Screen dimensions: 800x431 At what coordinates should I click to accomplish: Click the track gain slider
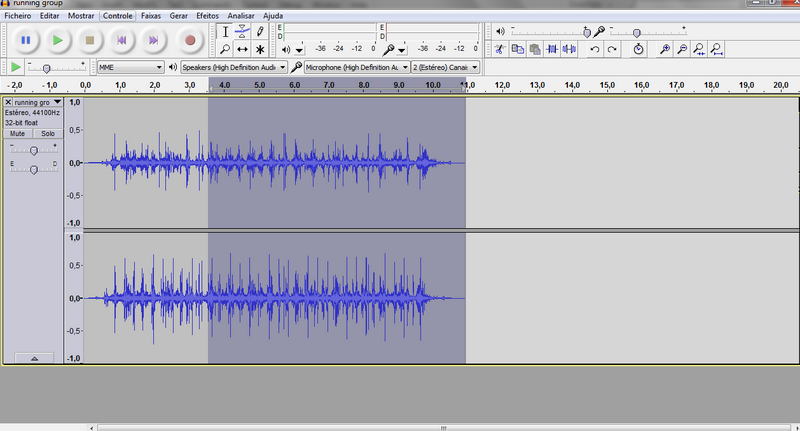click(x=34, y=150)
